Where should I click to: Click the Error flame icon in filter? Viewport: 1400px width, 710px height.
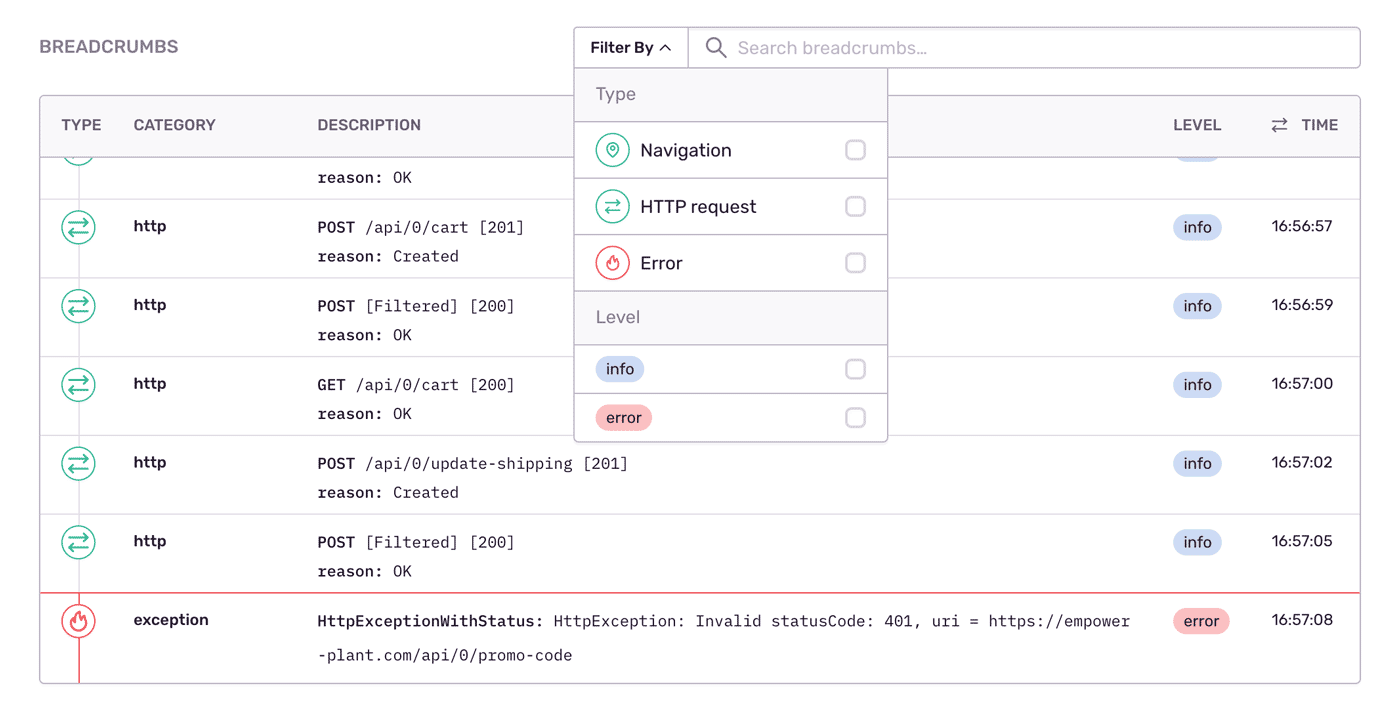coord(612,263)
